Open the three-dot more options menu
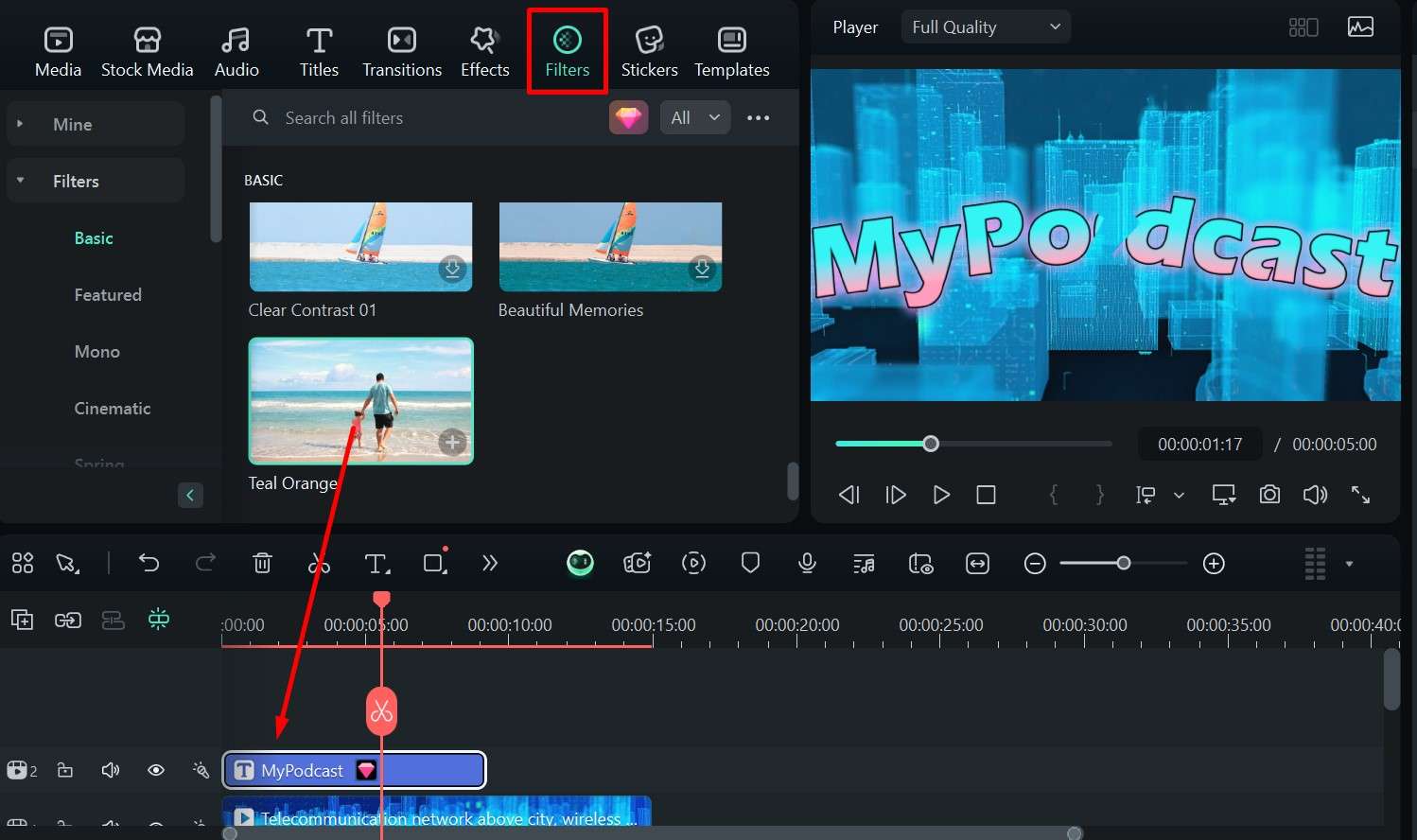 pos(759,118)
